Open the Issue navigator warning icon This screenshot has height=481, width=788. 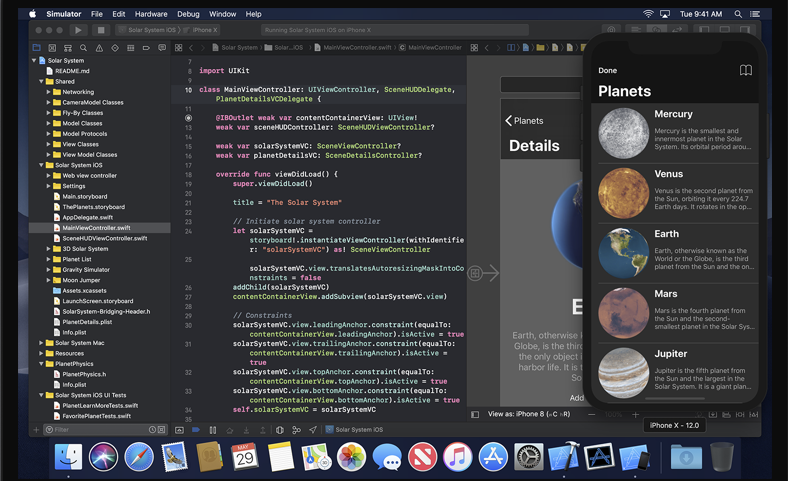(100, 48)
